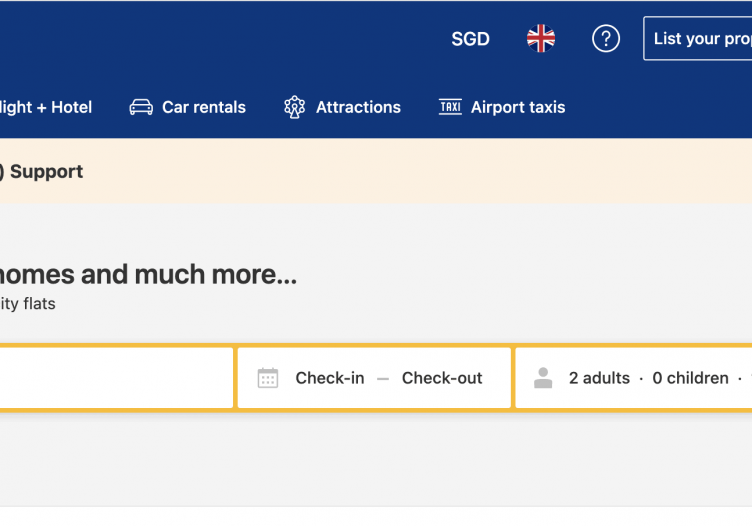Open the SGD currency selector

pos(470,39)
